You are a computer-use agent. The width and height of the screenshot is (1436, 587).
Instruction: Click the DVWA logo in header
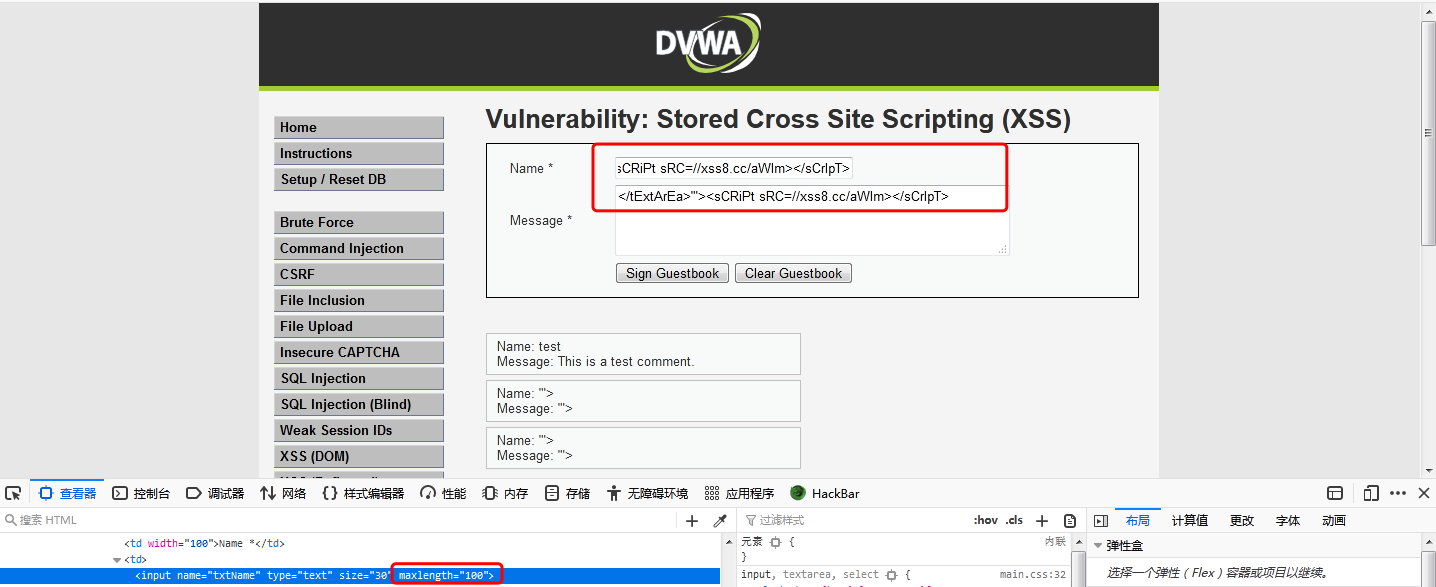[x=708, y=43]
